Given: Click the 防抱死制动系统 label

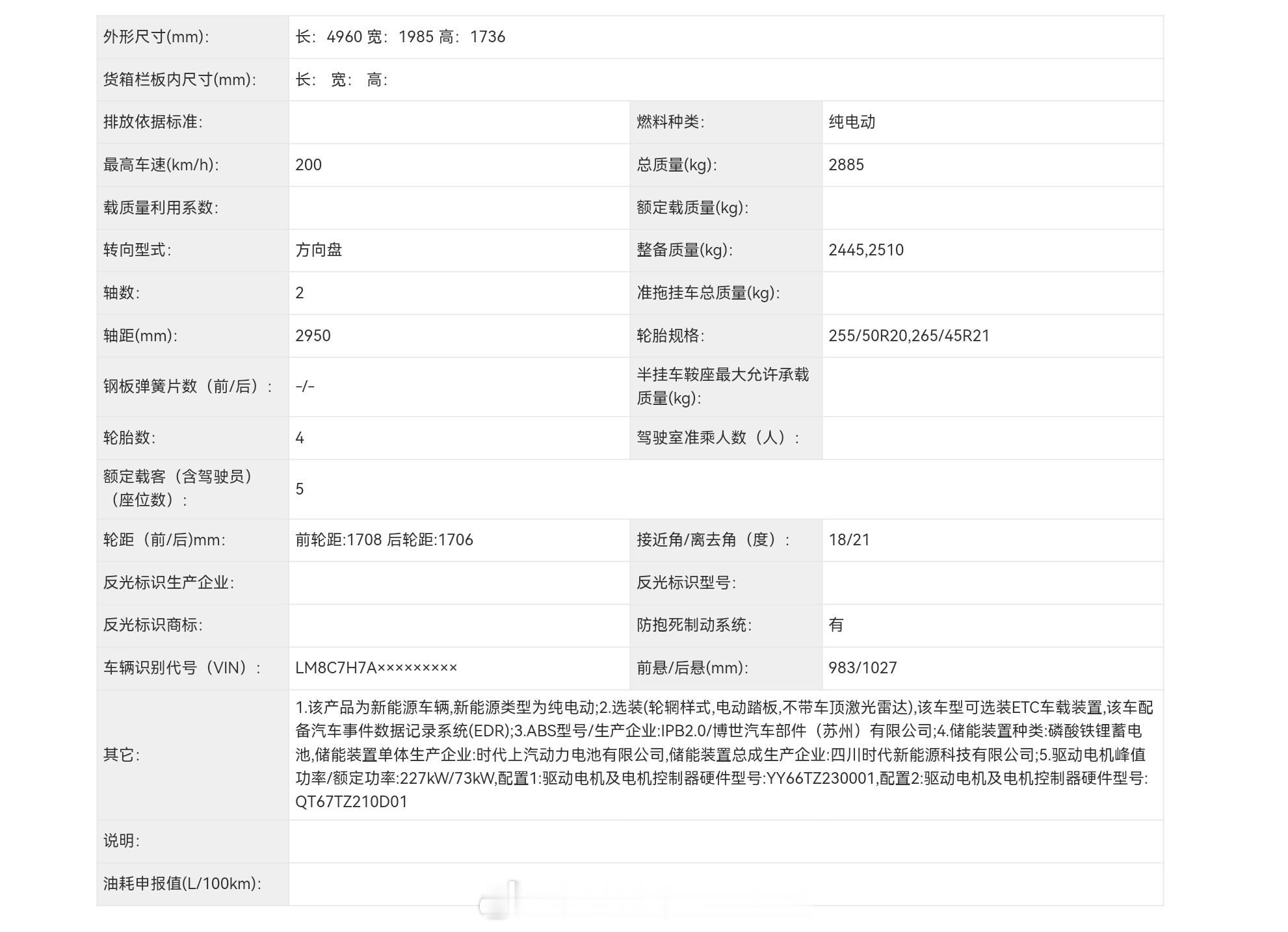Looking at the screenshot, I should coord(694,625).
